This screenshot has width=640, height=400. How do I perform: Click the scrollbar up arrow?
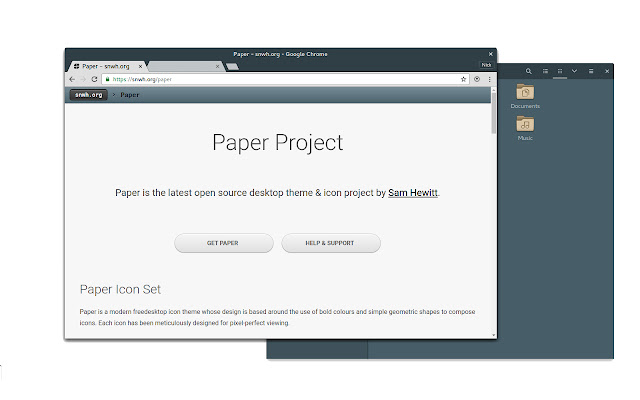493,89
